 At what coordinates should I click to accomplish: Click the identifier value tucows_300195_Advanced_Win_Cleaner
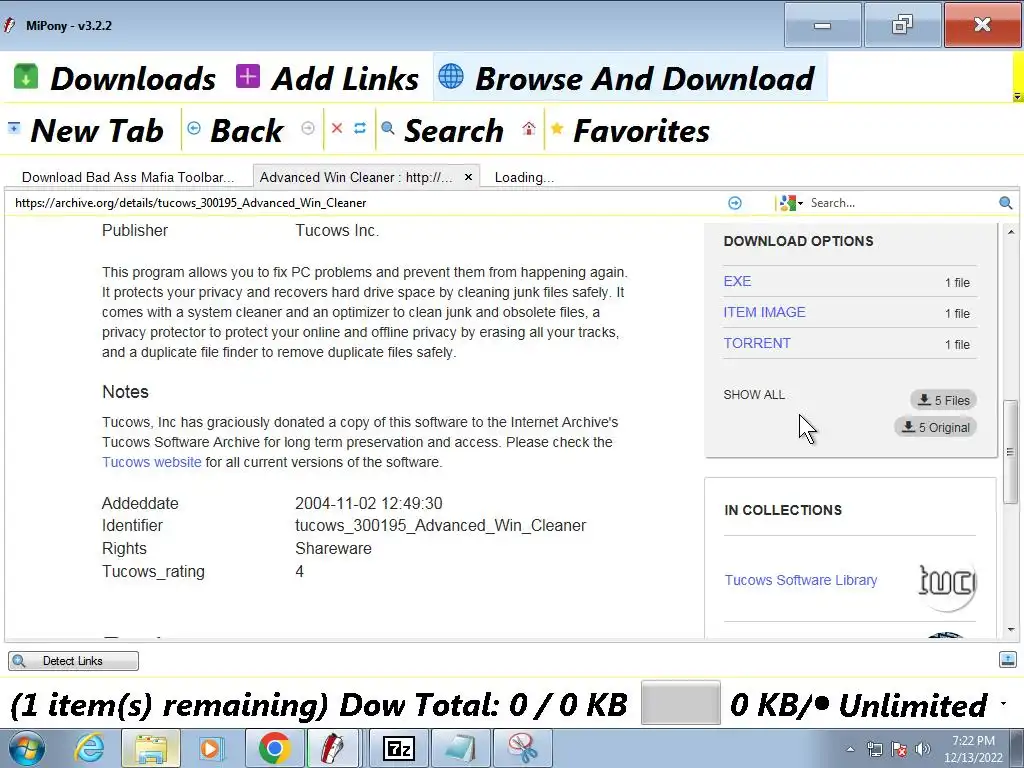click(441, 526)
